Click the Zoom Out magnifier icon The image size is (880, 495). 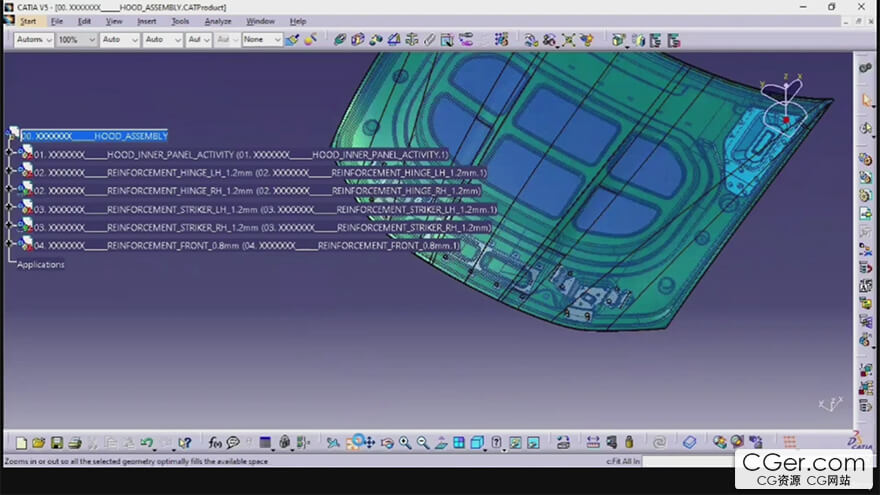[423, 442]
